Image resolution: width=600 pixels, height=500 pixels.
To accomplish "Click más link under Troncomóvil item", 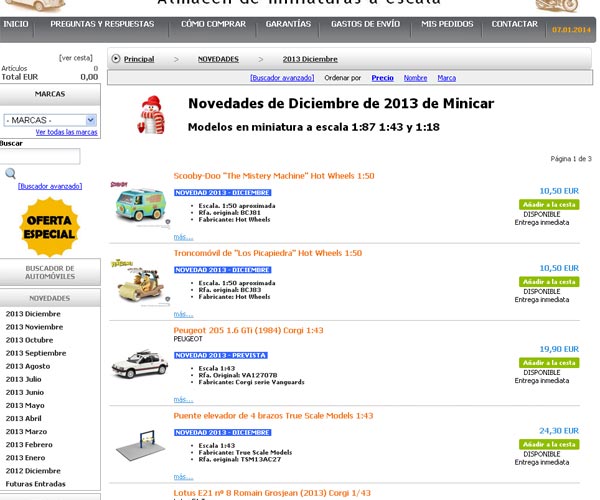I will coord(183,314).
